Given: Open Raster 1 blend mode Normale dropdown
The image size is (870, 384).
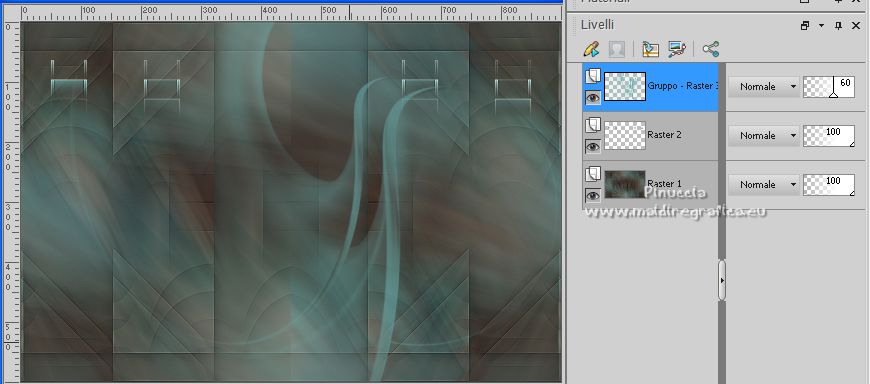Looking at the screenshot, I should click(x=763, y=185).
